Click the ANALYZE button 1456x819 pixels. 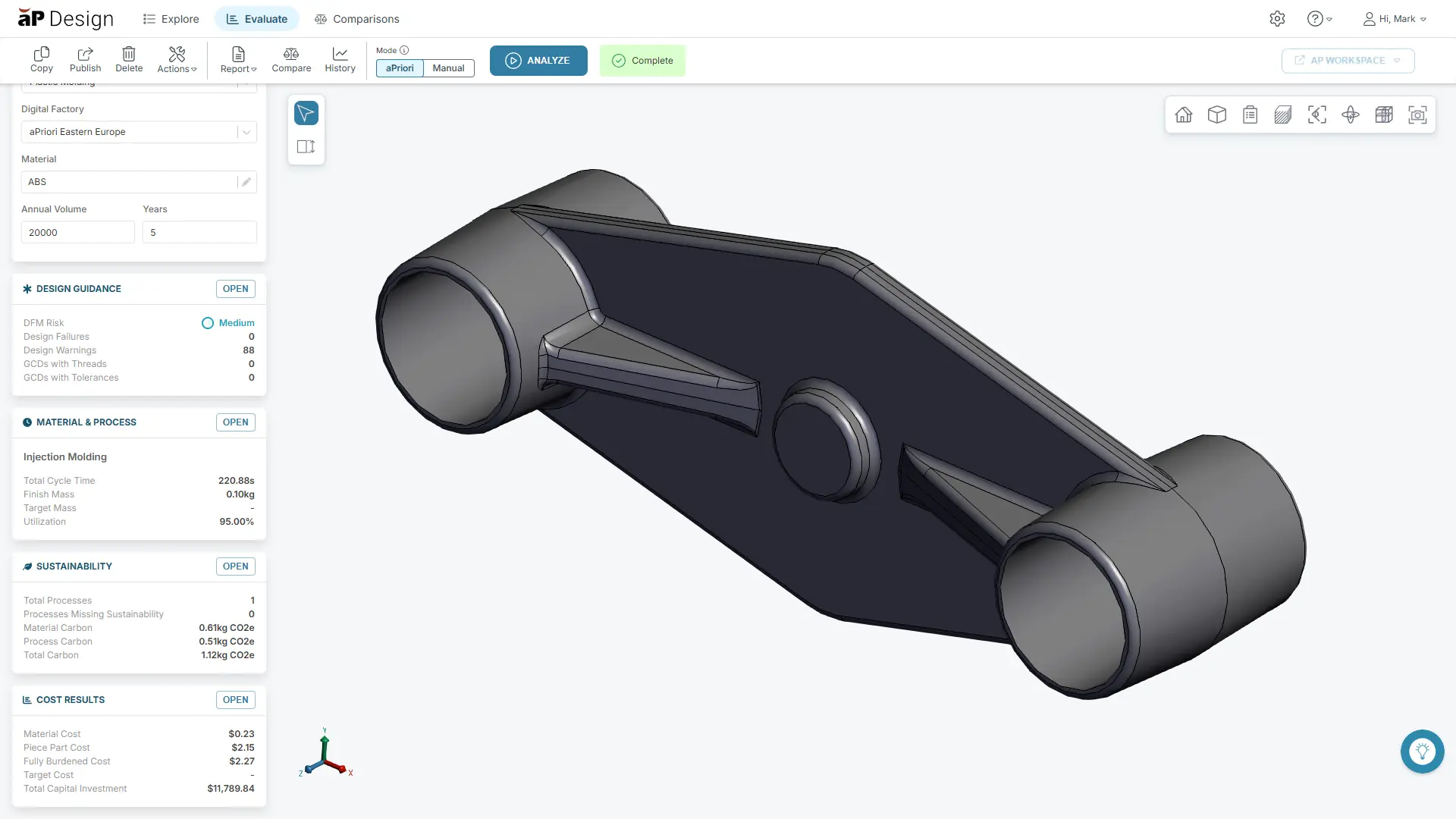pos(538,60)
